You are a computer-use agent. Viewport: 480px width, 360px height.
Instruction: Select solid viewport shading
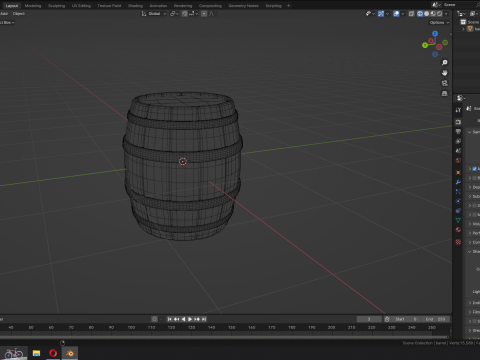[426, 14]
